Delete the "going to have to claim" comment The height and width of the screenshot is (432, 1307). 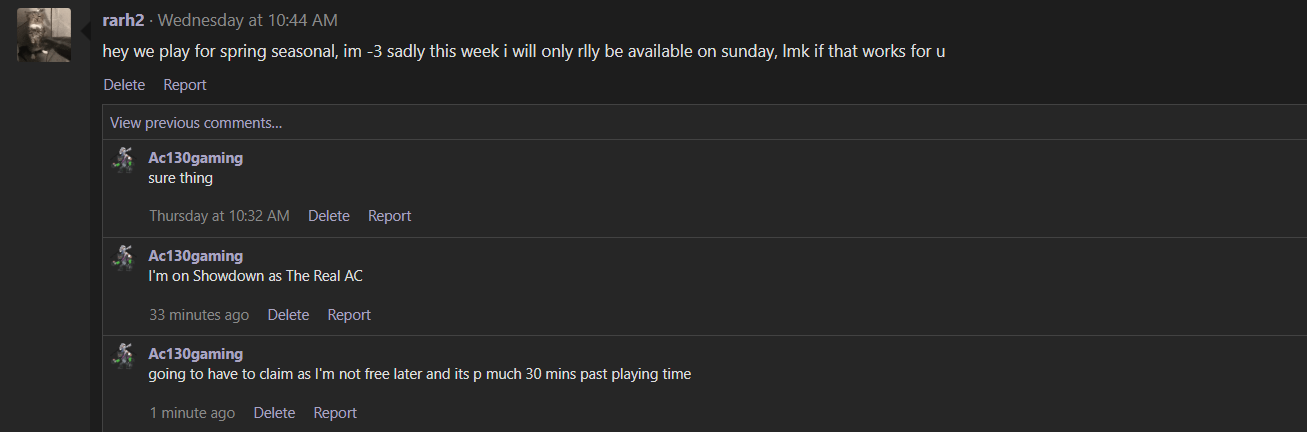[x=274, y=413]
